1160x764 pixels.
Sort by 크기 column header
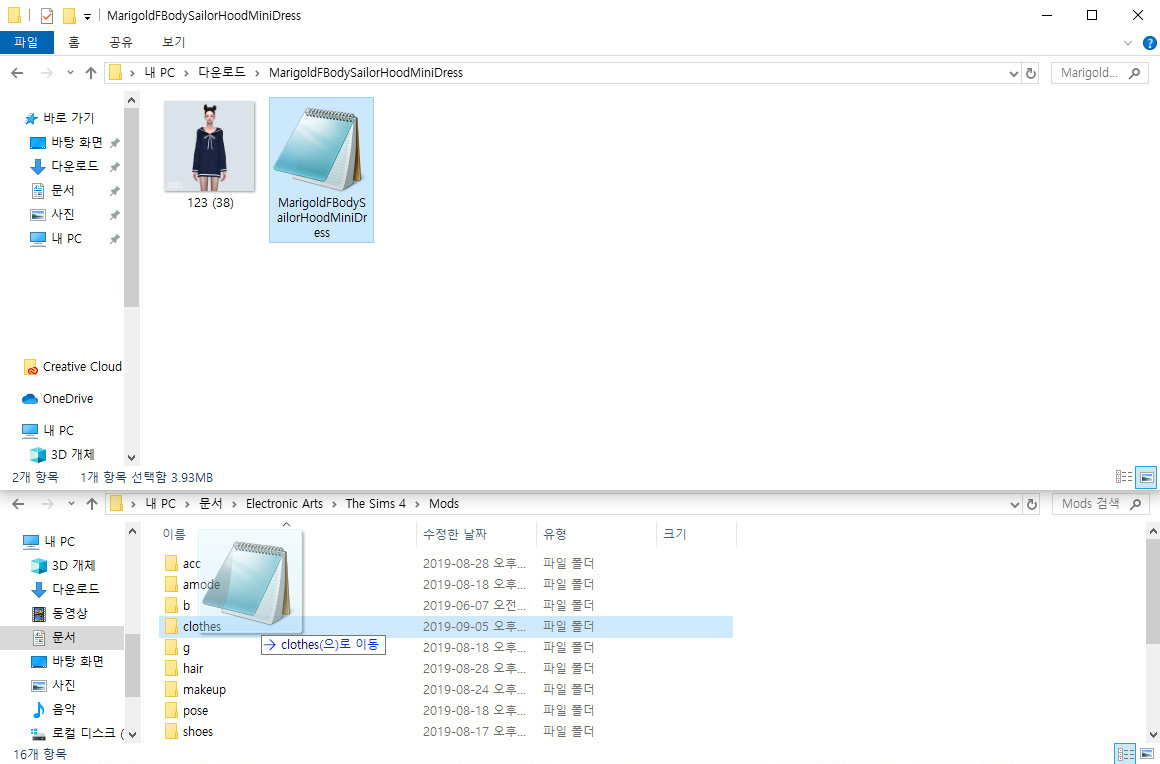[696, 534]
